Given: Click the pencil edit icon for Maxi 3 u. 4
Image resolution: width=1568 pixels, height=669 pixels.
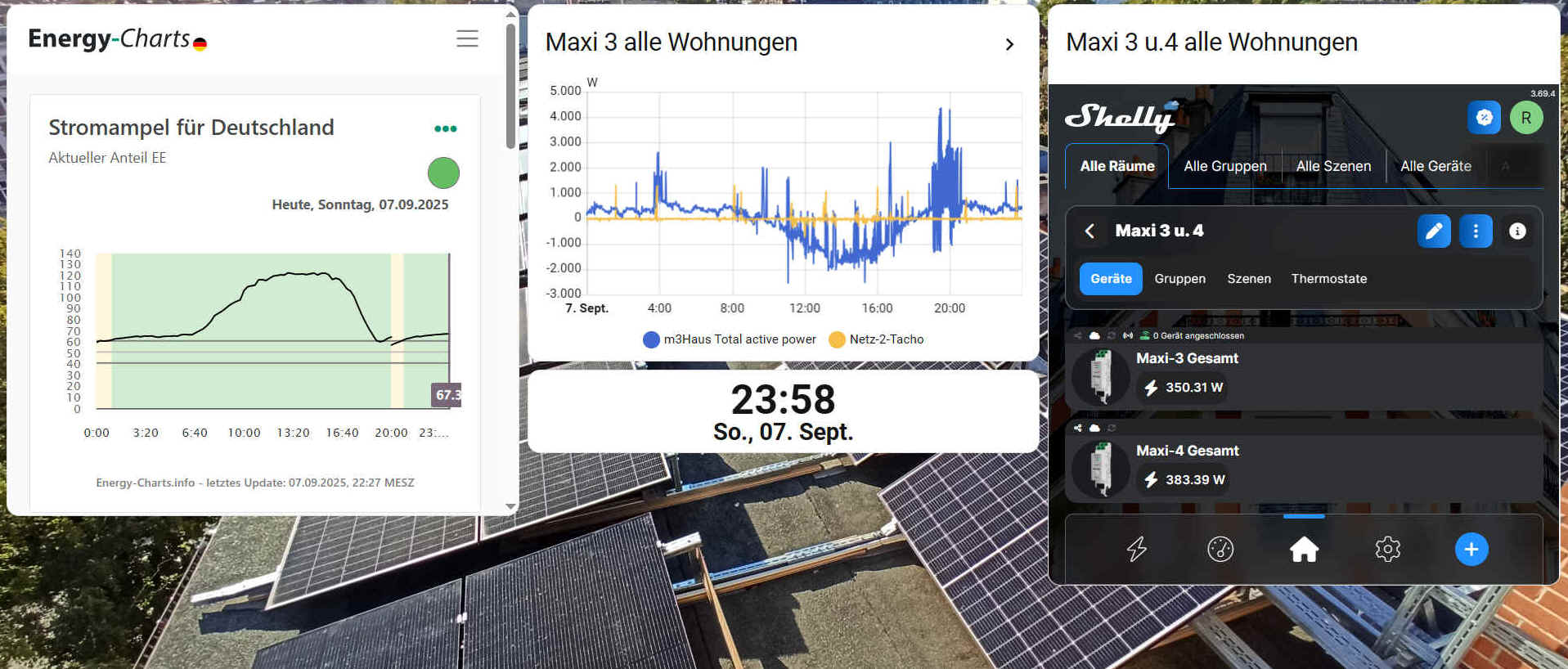Looking at the screenshot, I should pos(1433,231).
